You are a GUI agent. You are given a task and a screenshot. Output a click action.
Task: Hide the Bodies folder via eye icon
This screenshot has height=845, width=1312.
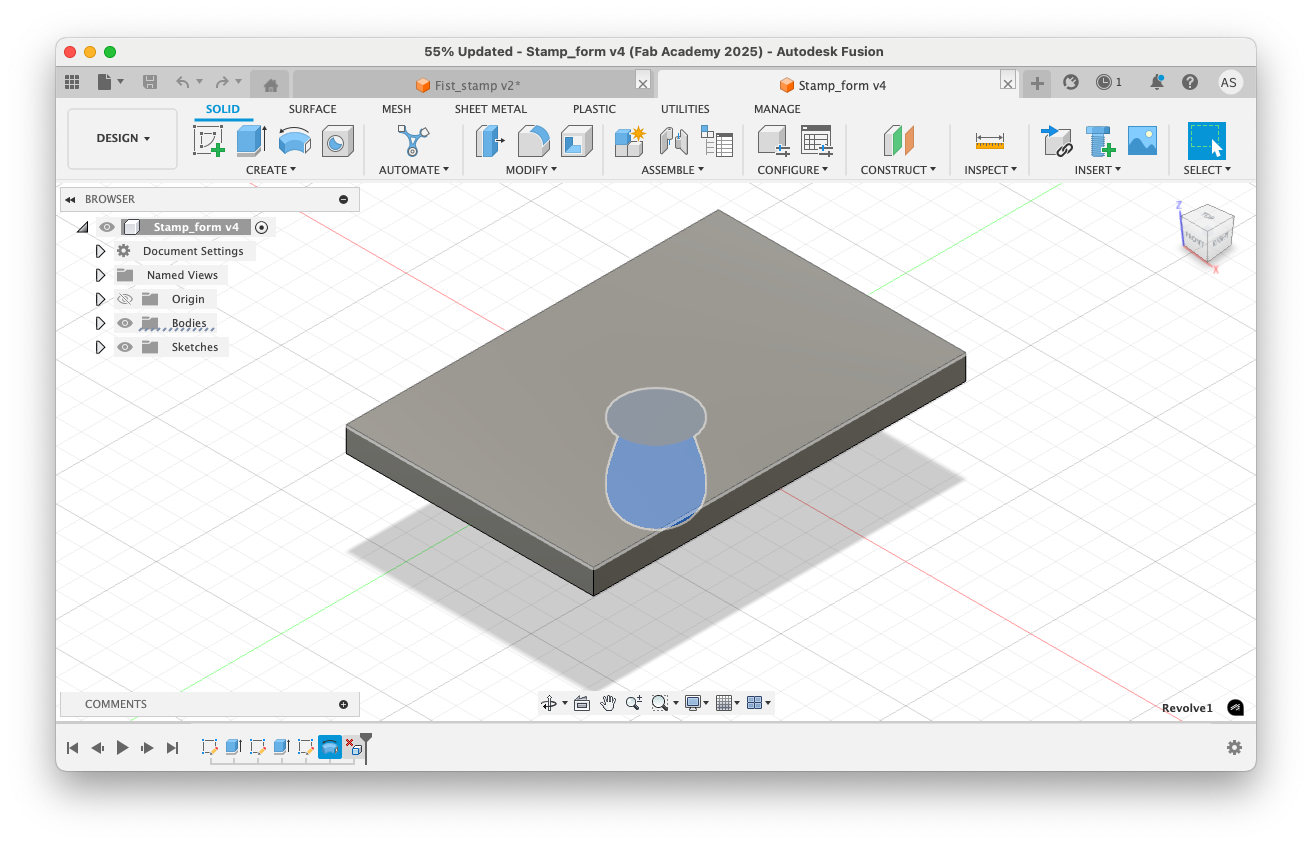(x=125, y=323)
